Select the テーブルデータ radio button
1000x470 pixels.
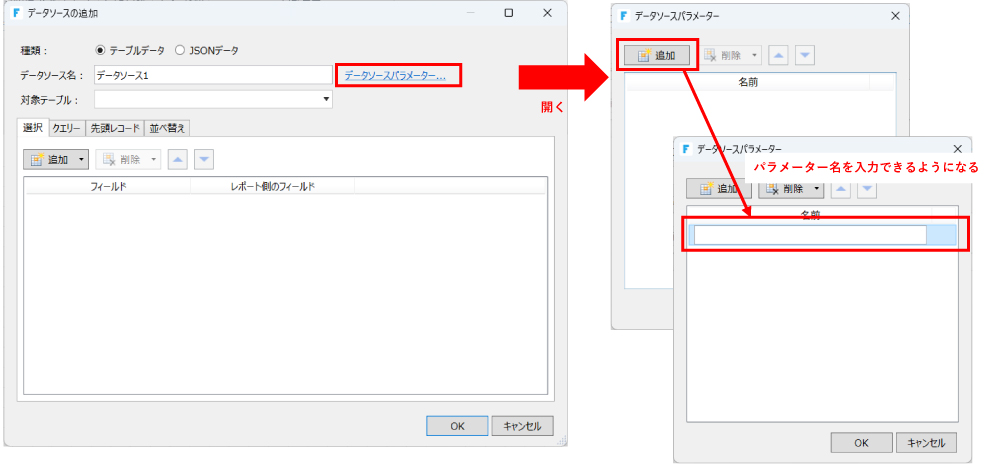pos(100,50)
